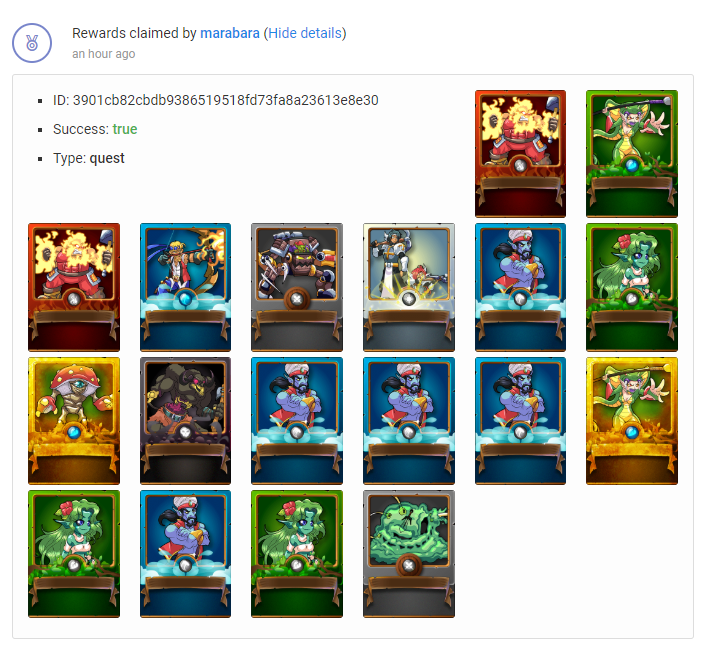Open the green slime blob card
This screenshot has height=647, width=705.
coord(409,554)
